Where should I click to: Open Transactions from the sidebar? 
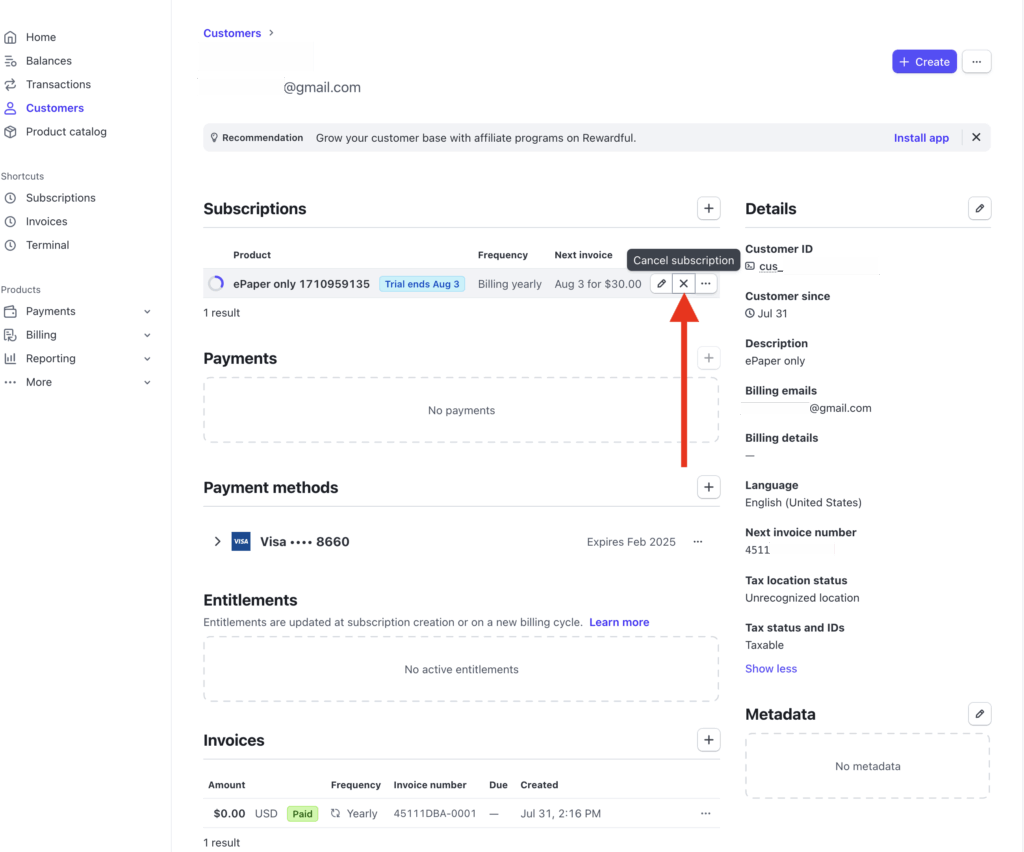point(58,85)
